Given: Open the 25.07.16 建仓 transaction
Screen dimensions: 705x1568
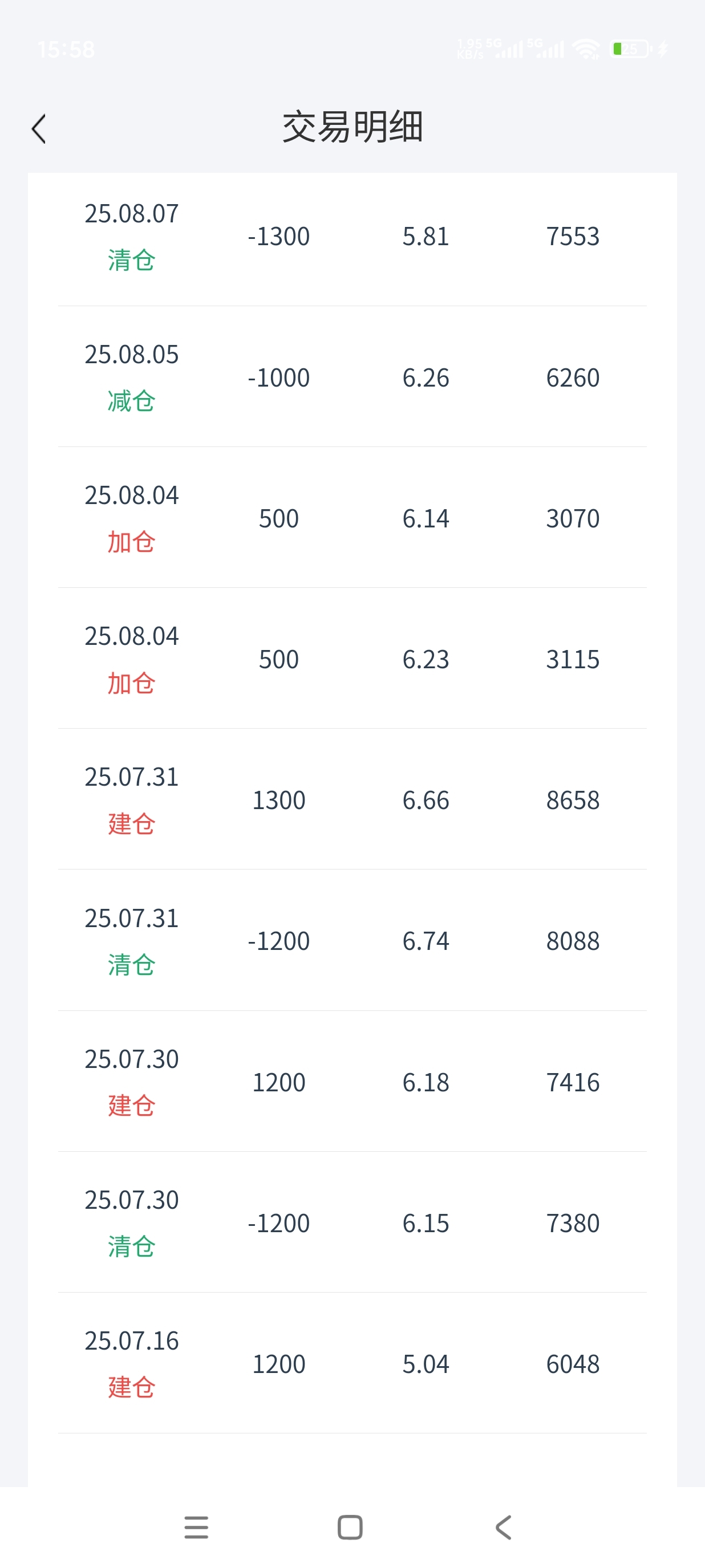Looking at the screenshot, I should tap(352, 1363).
